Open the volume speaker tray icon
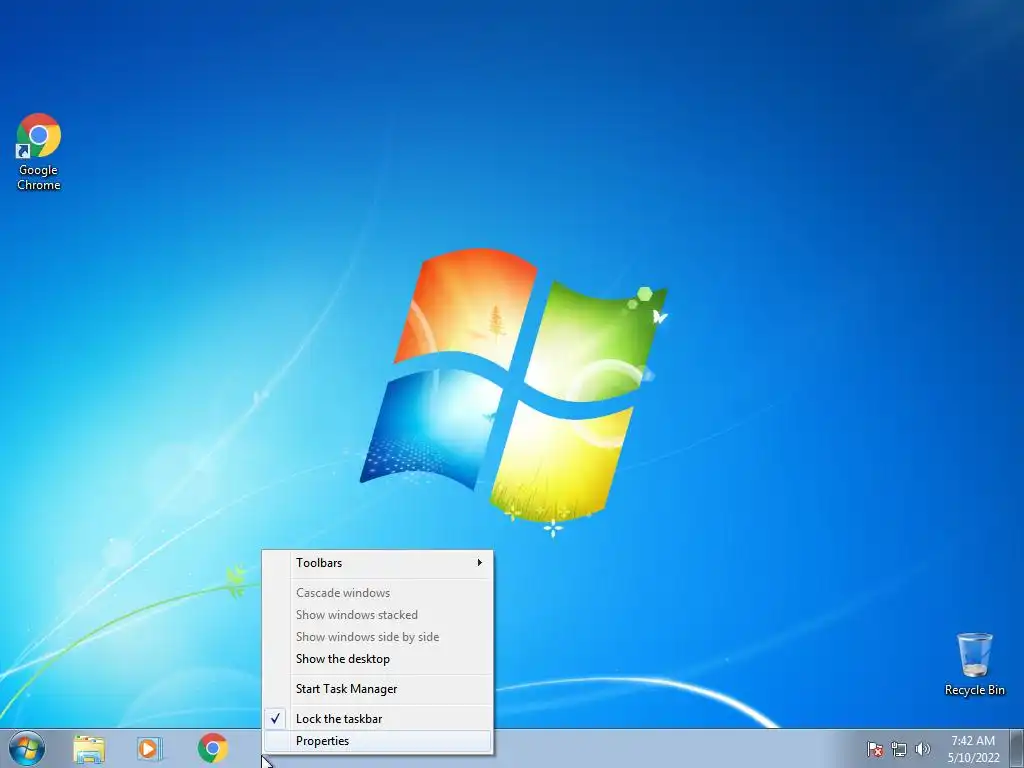Image resolution: width=1024 pixels, height=768 pixels. (922, 749)
